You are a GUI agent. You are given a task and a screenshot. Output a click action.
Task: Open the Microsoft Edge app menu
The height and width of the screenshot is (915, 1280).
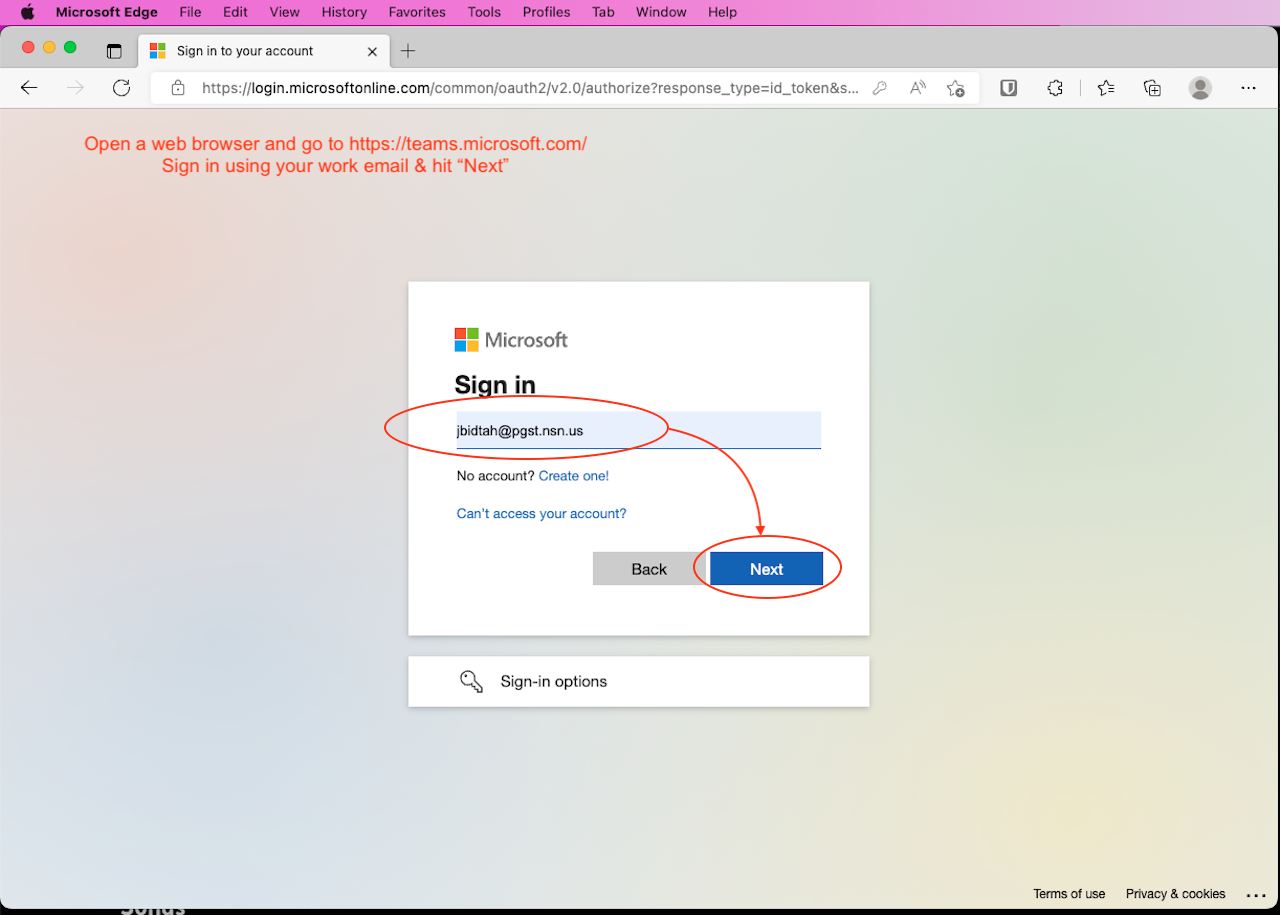pos(106,12)
